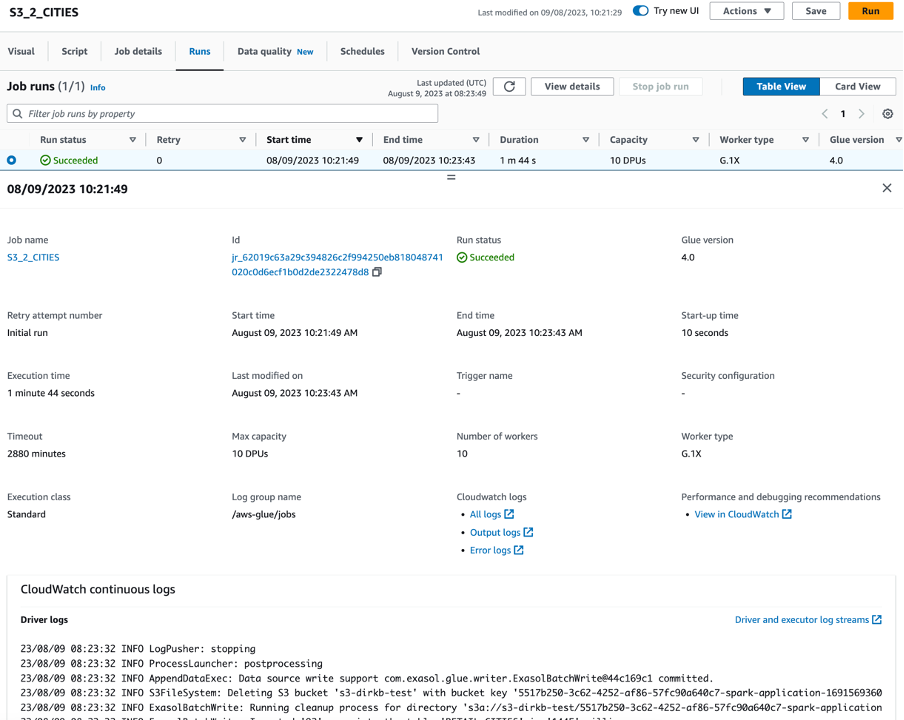The height and width of the screenshot is (720, 904).
Task: Click the Error logs external link icon
Action: pos(519,550)
